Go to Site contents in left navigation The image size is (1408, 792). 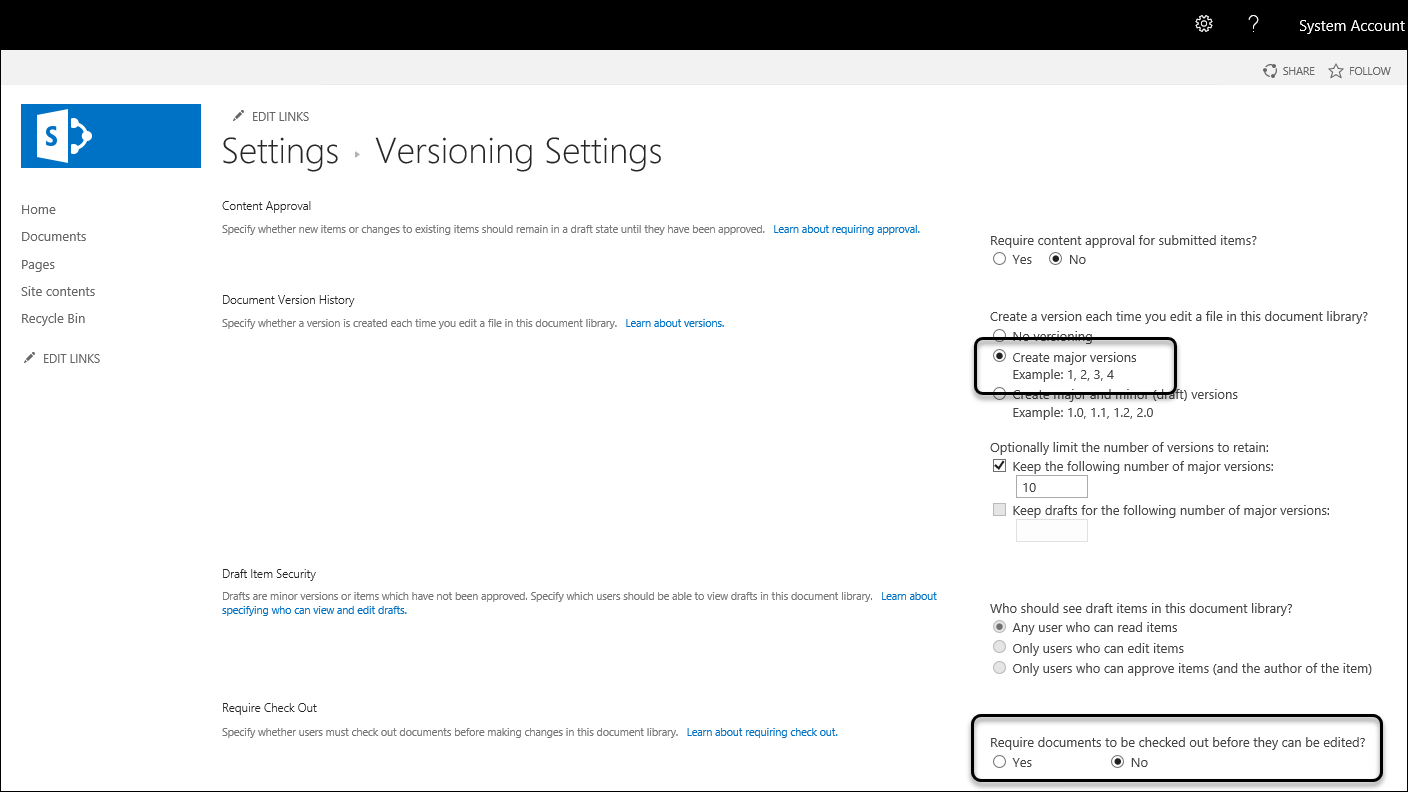[x=58, y=291]
